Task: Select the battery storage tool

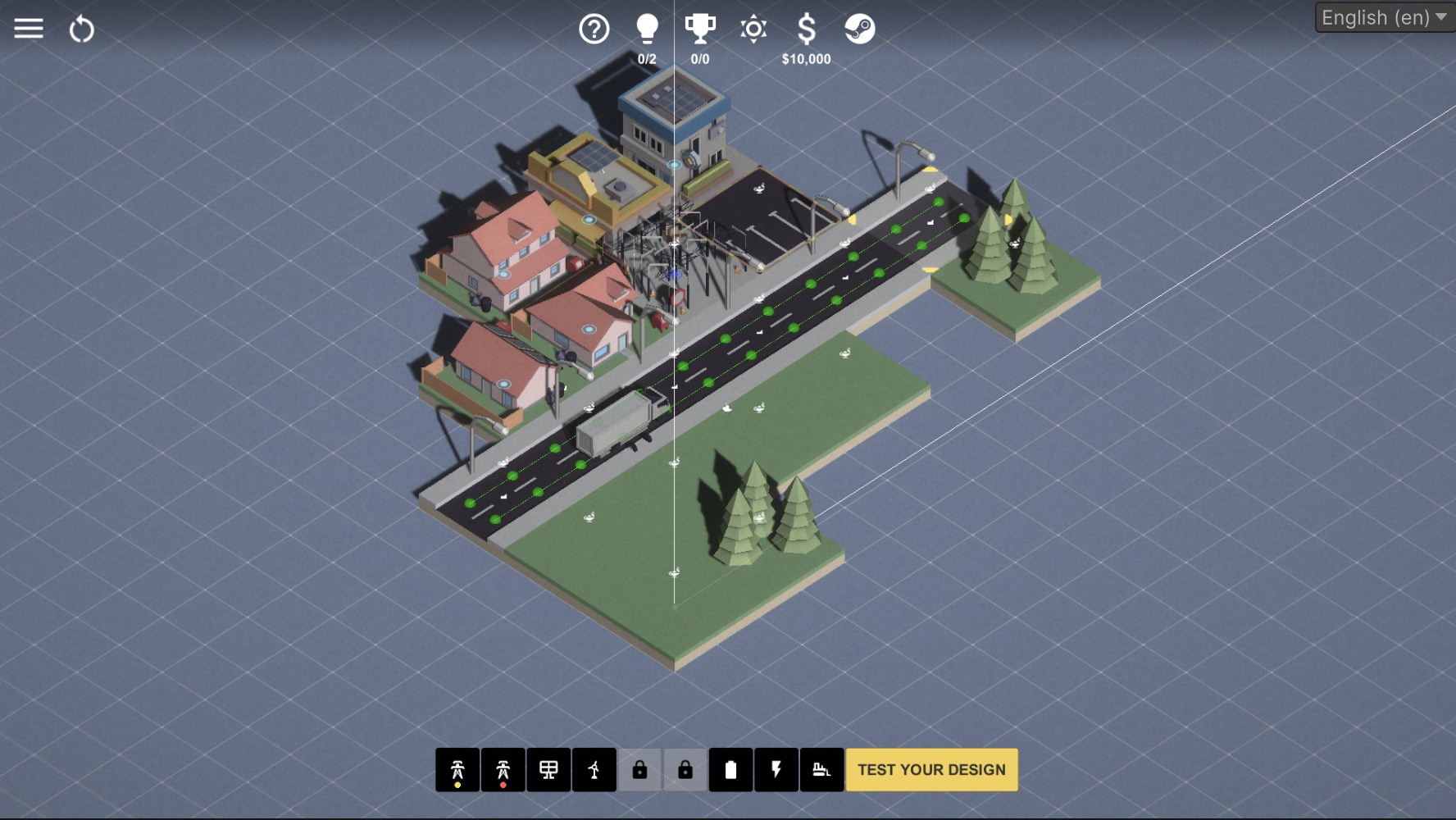Action: pyautogui.click(x=730, y=770)
